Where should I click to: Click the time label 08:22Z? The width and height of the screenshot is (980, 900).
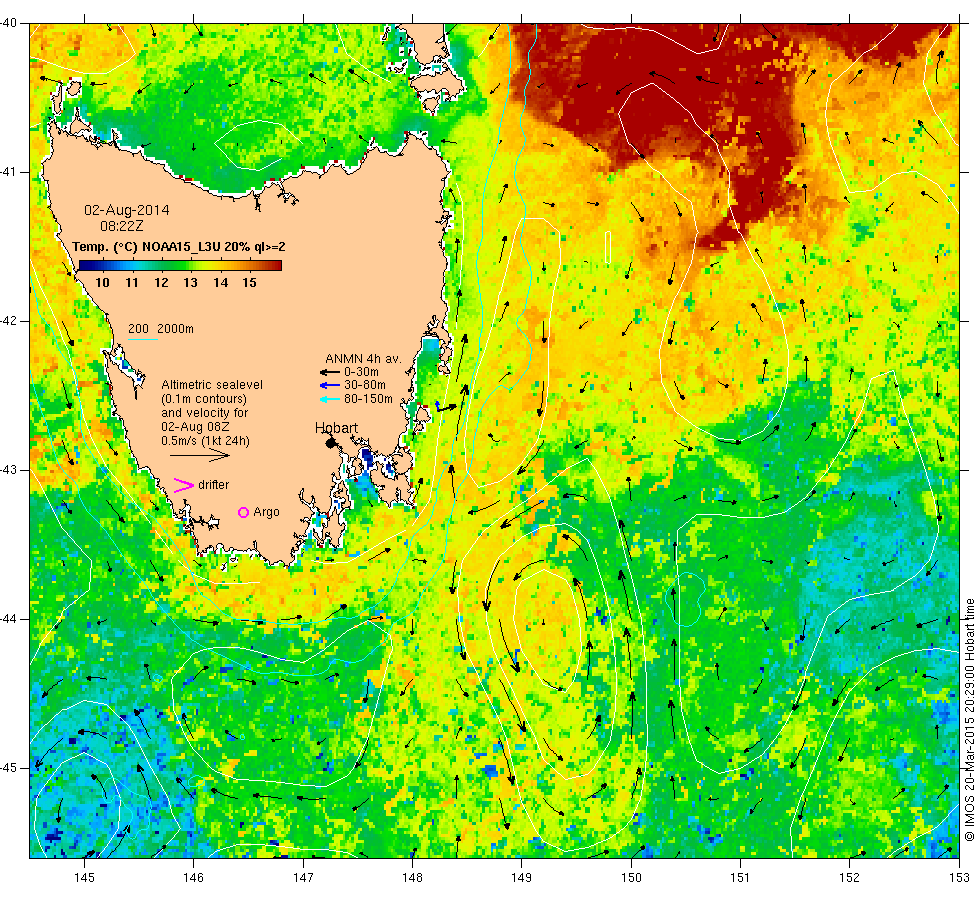point(121,226)
